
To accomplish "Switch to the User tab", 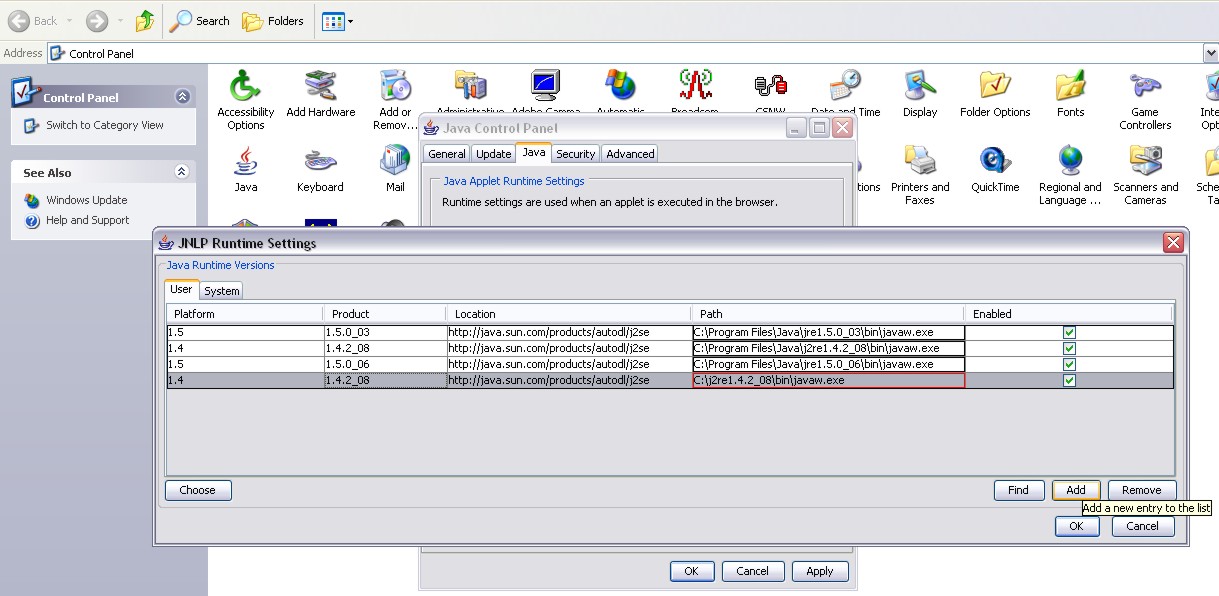I will click(x=181, y=289).
